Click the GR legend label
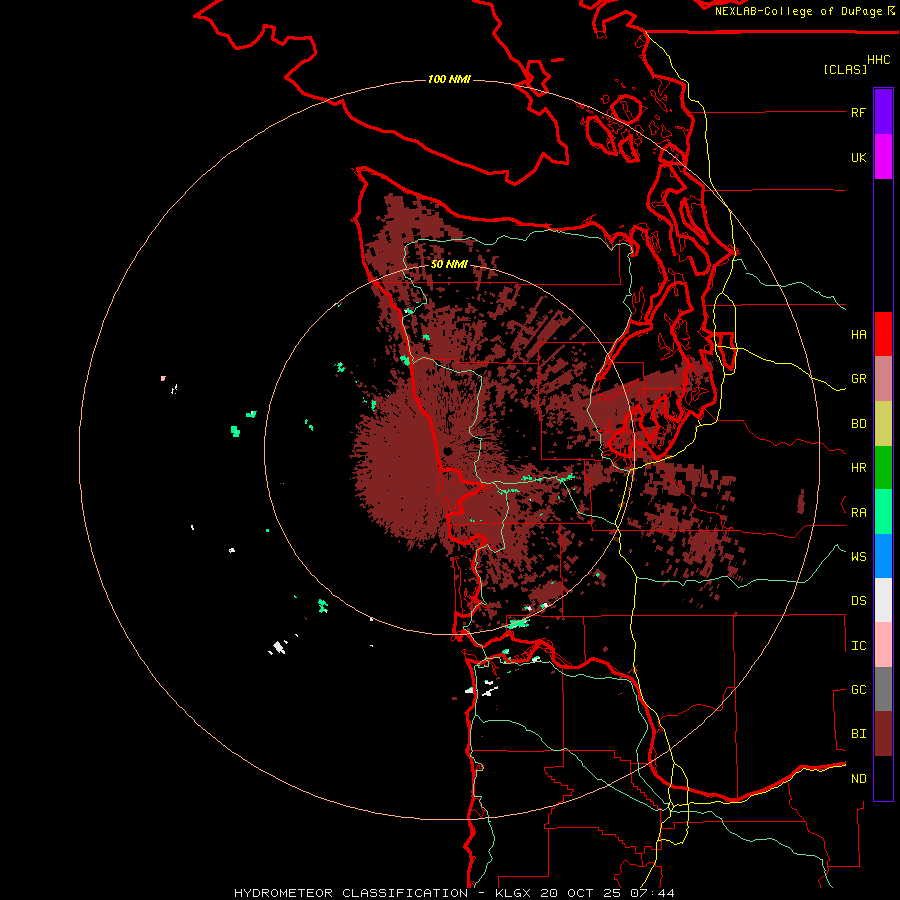 click(x=858, y=379)
